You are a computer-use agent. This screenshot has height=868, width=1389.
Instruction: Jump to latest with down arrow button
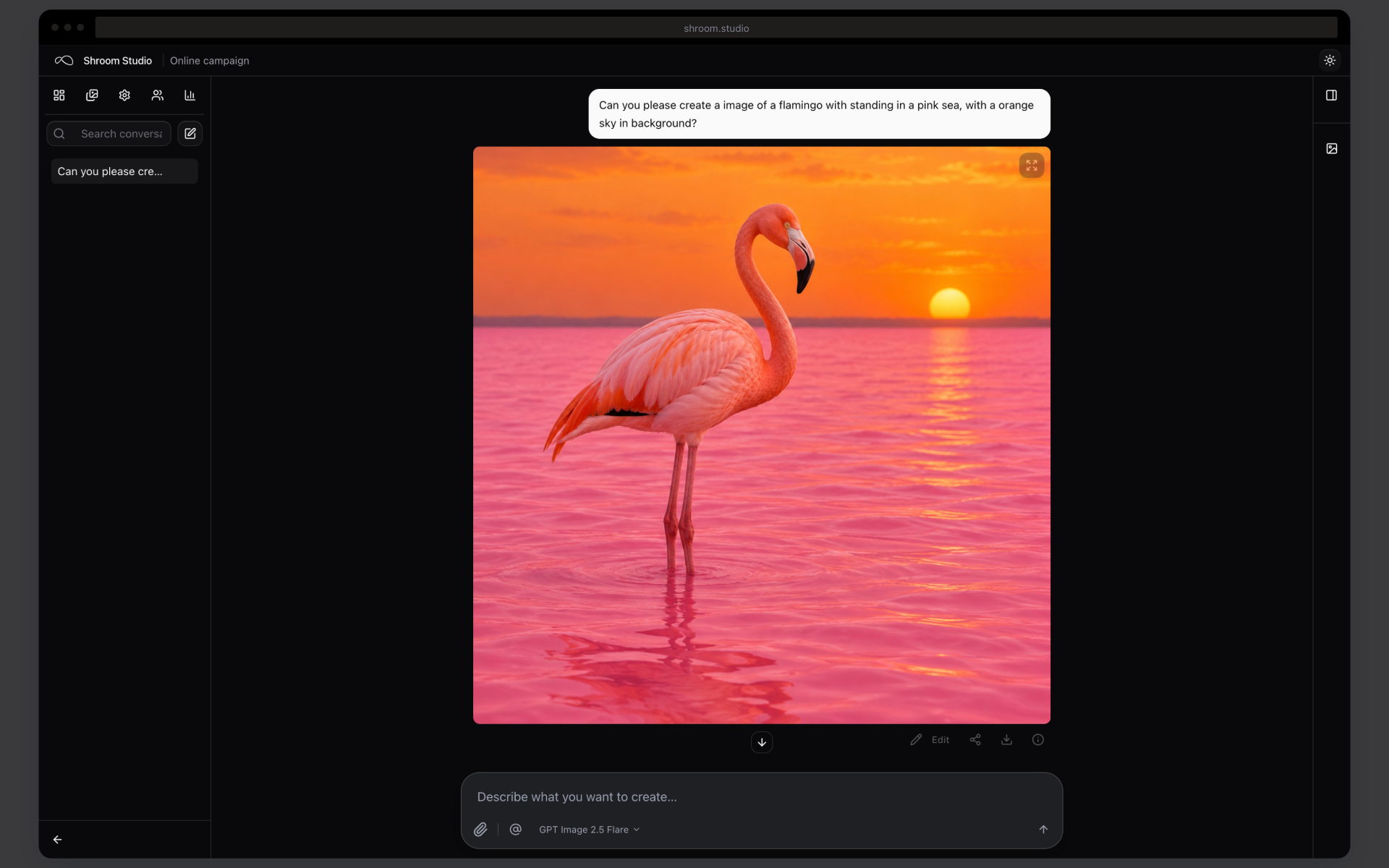tap(762, 742)
